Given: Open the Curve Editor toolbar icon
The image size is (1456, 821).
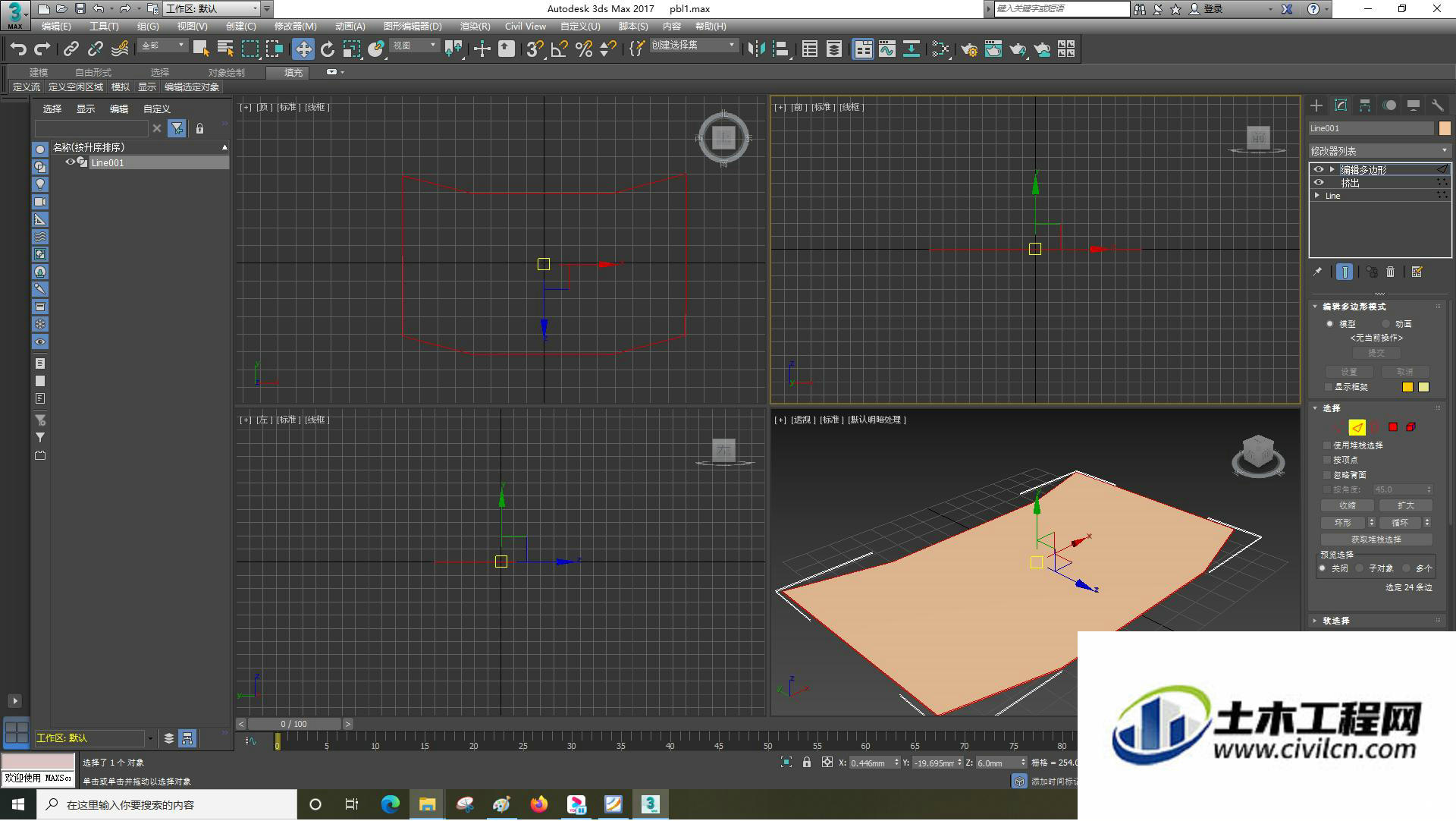Looking at the screenshot, I should click(887, 49).
